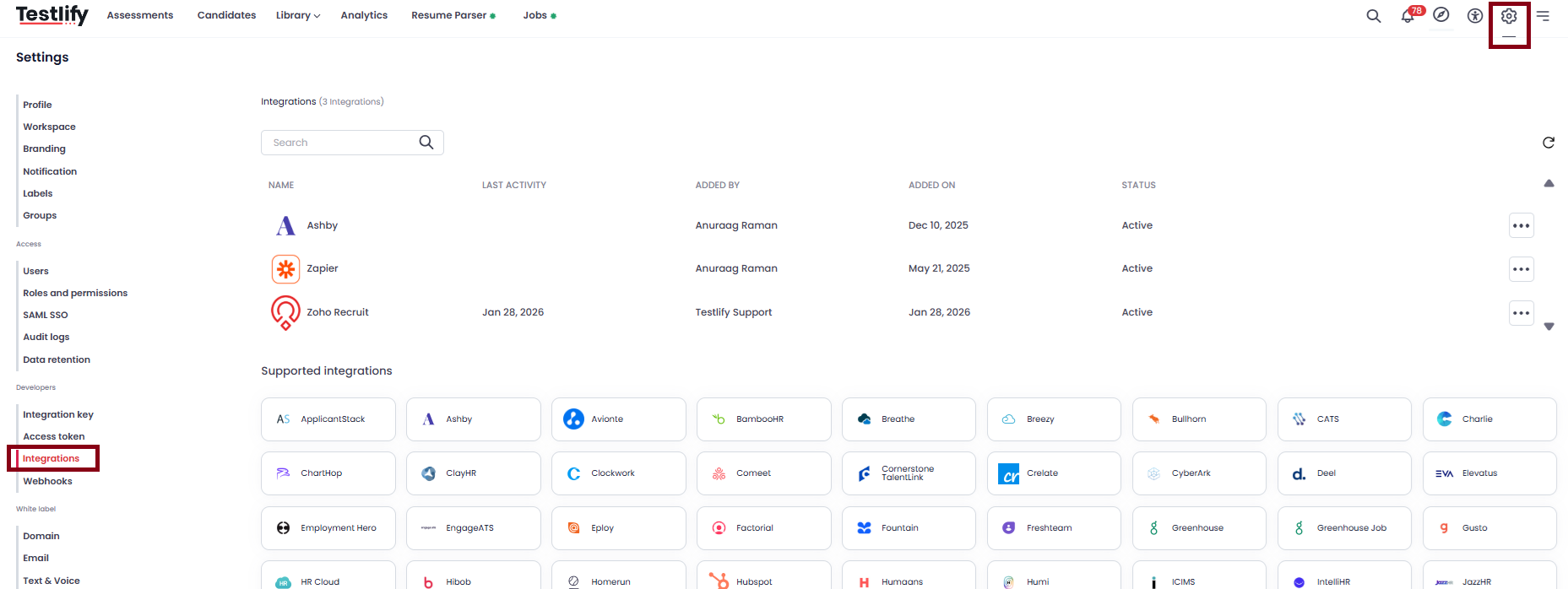The height and width of the screenshot is (589, 1568).
Task: Click the search magnifier in integrations search
Action: [x=426, y=143]
